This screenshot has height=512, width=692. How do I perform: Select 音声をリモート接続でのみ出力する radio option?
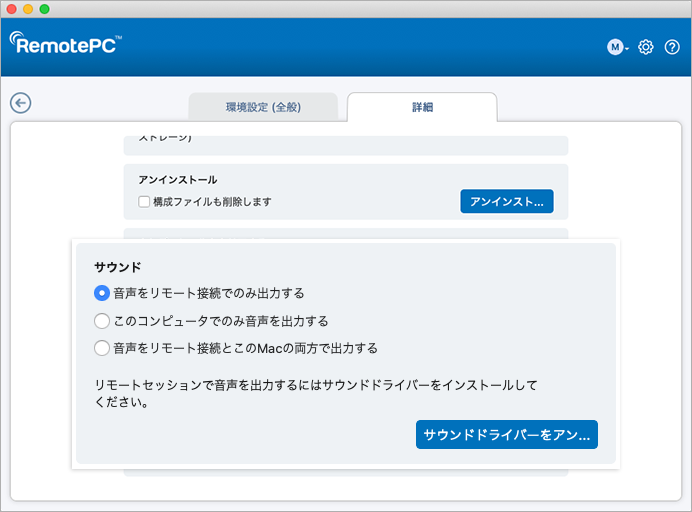tap(101, 293)
